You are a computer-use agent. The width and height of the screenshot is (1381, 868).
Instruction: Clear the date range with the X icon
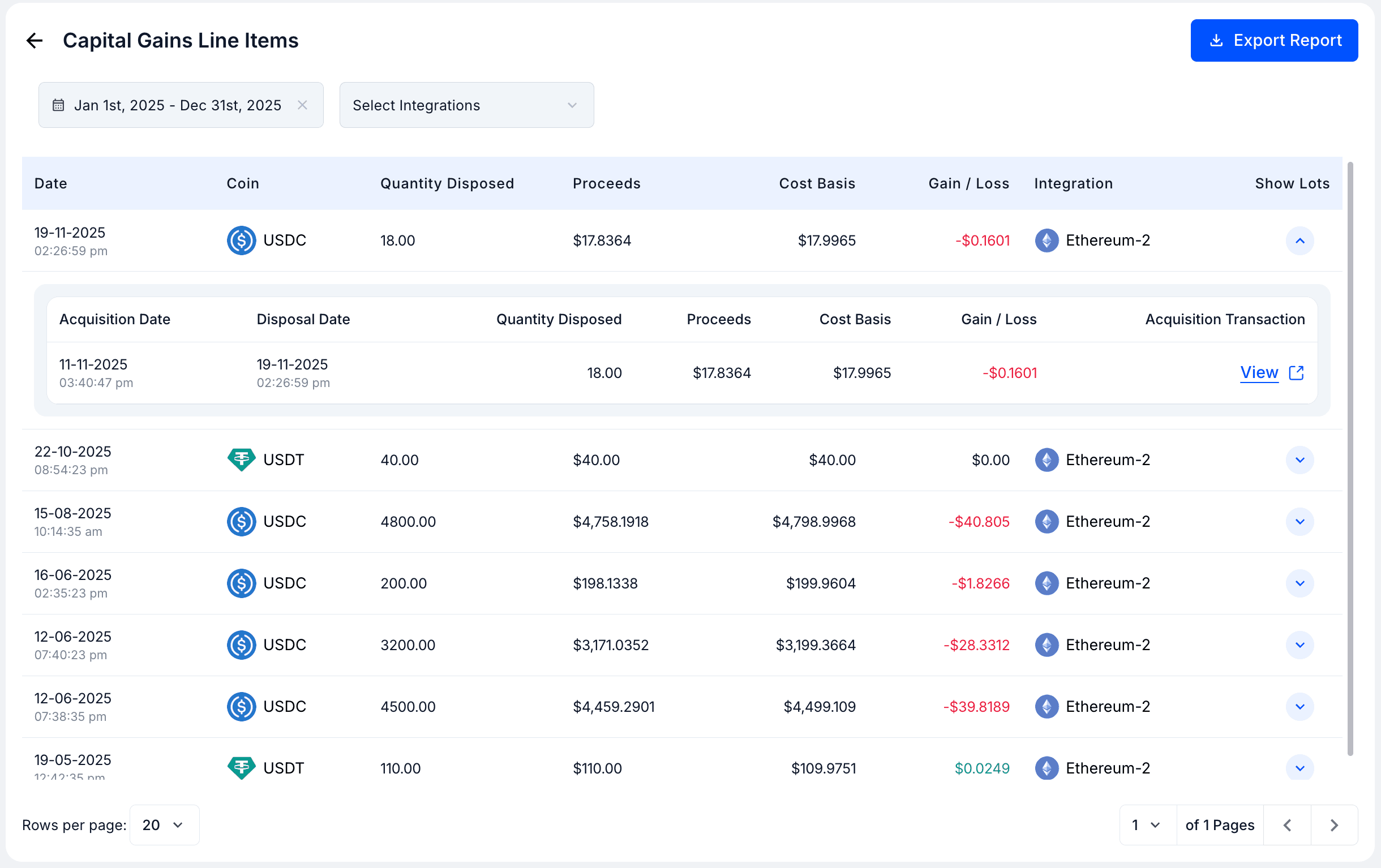[302, 105]
